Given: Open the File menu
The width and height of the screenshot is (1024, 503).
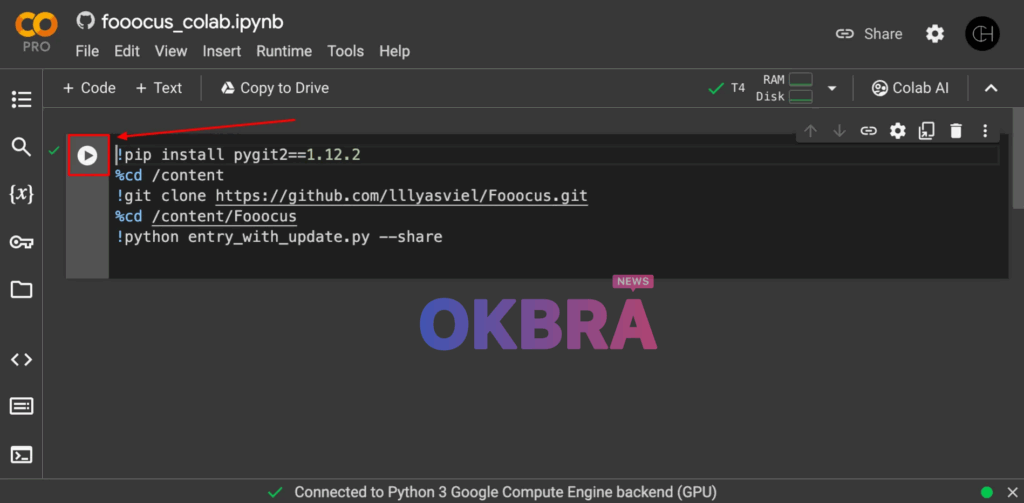Looking at the screenshot, I should (87, 51).
